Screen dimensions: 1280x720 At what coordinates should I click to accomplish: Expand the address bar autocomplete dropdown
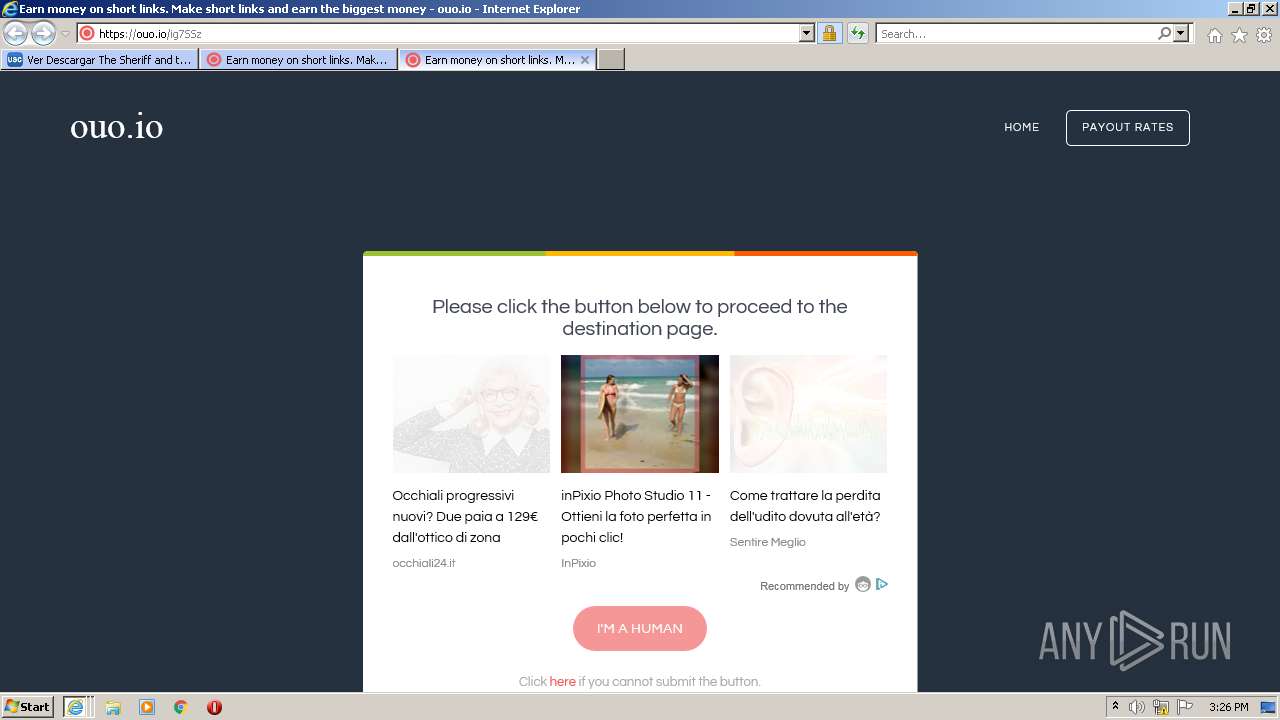tap(807, 34)
